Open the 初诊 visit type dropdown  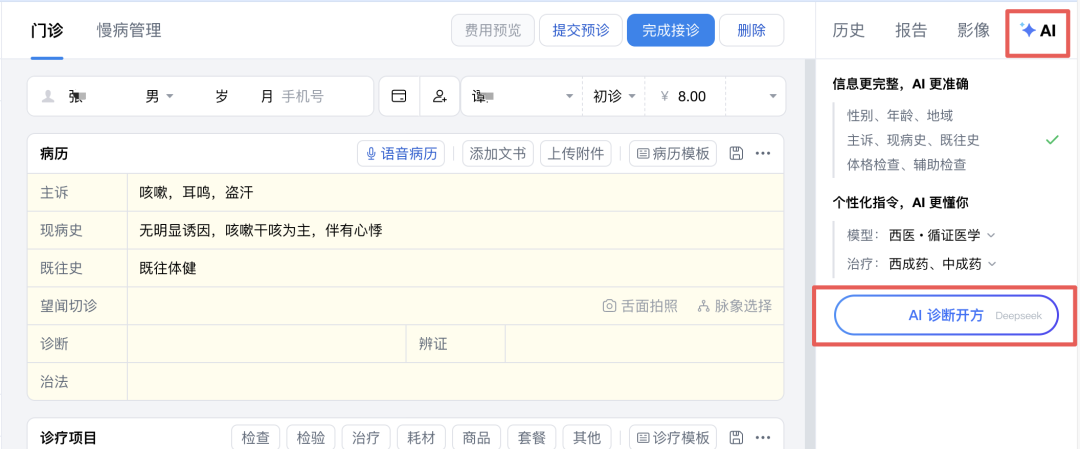pos(614,96)
